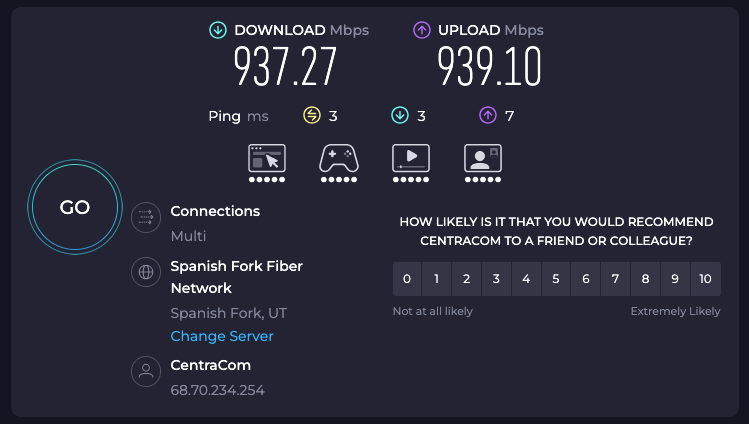Viewport: 749px width, 424px height.
Task: Click the web browsing performance icon
Action: [267, 158]
